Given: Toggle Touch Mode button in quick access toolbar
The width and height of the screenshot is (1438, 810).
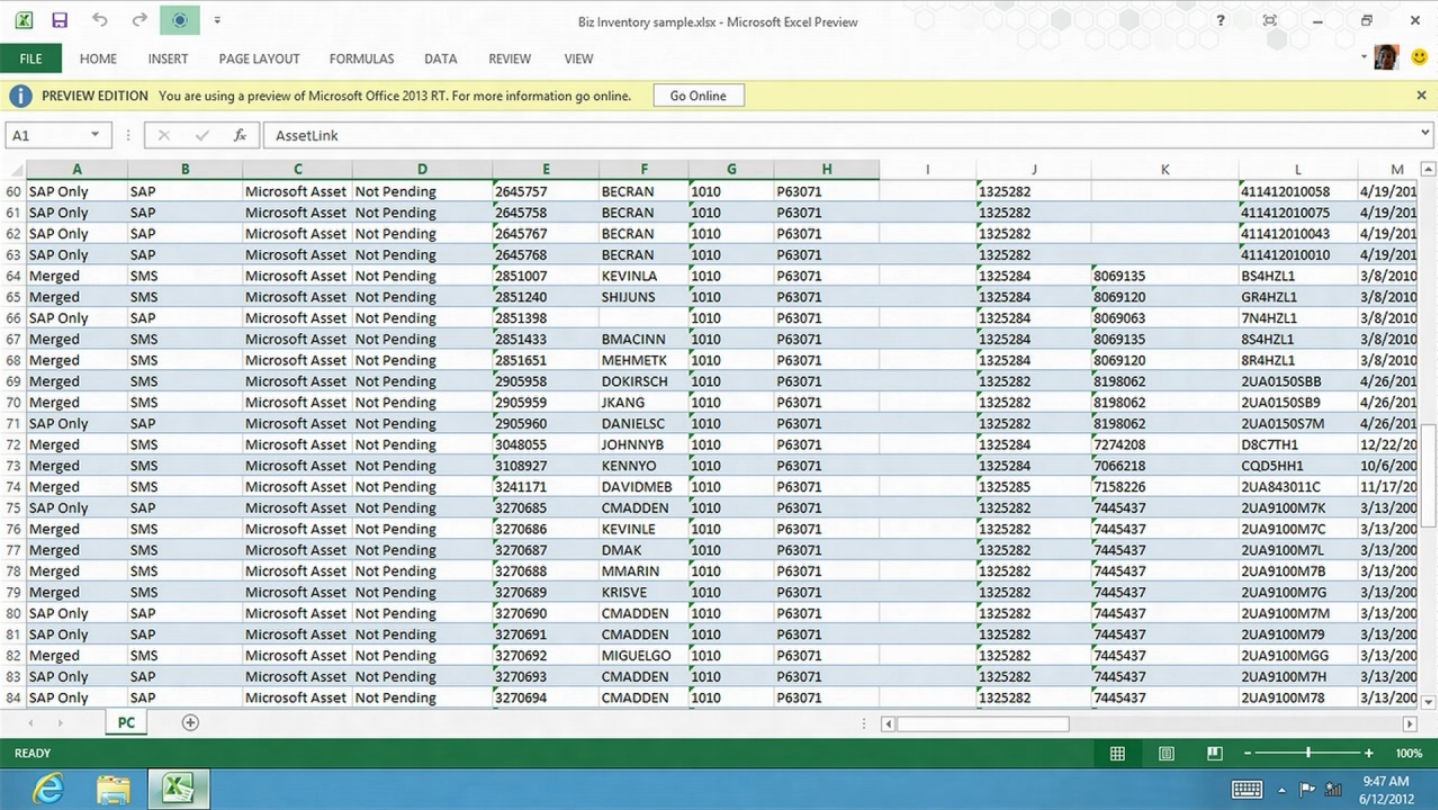Looking at the screenshot, I should click(x=179, y=20).
